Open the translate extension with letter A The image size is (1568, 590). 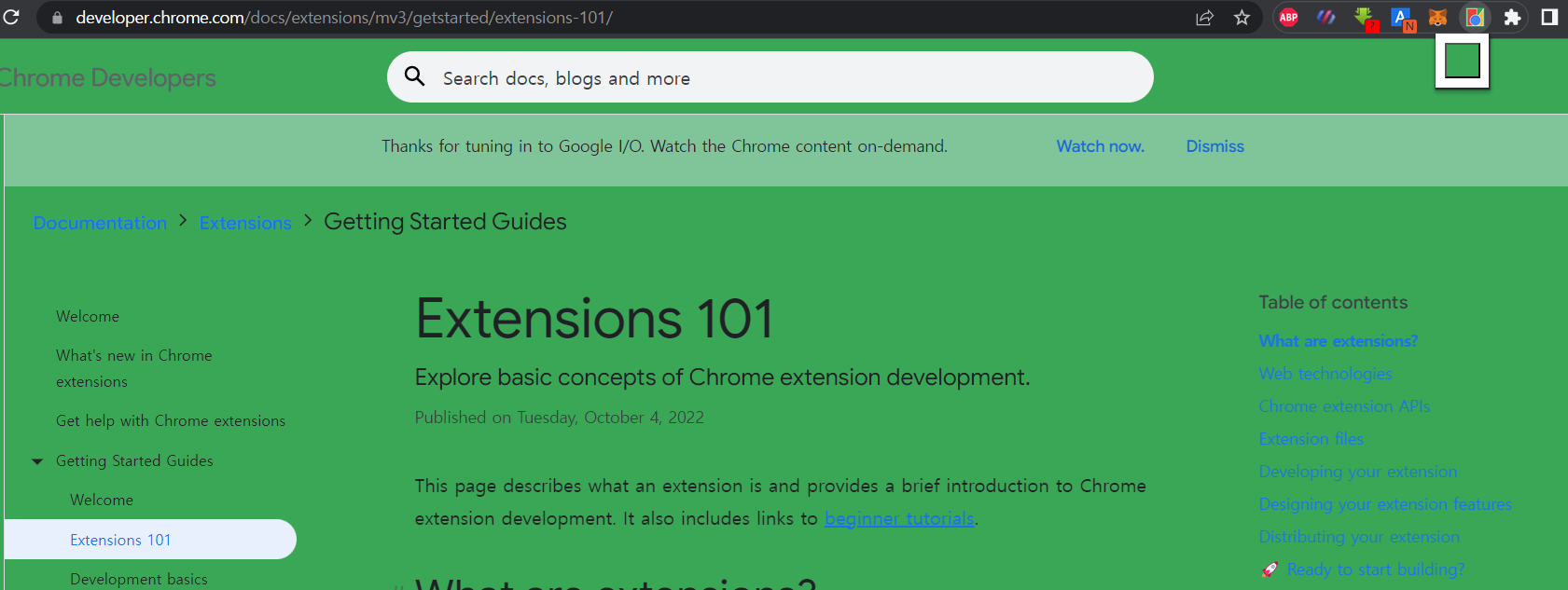click(x=1402, y=18)
